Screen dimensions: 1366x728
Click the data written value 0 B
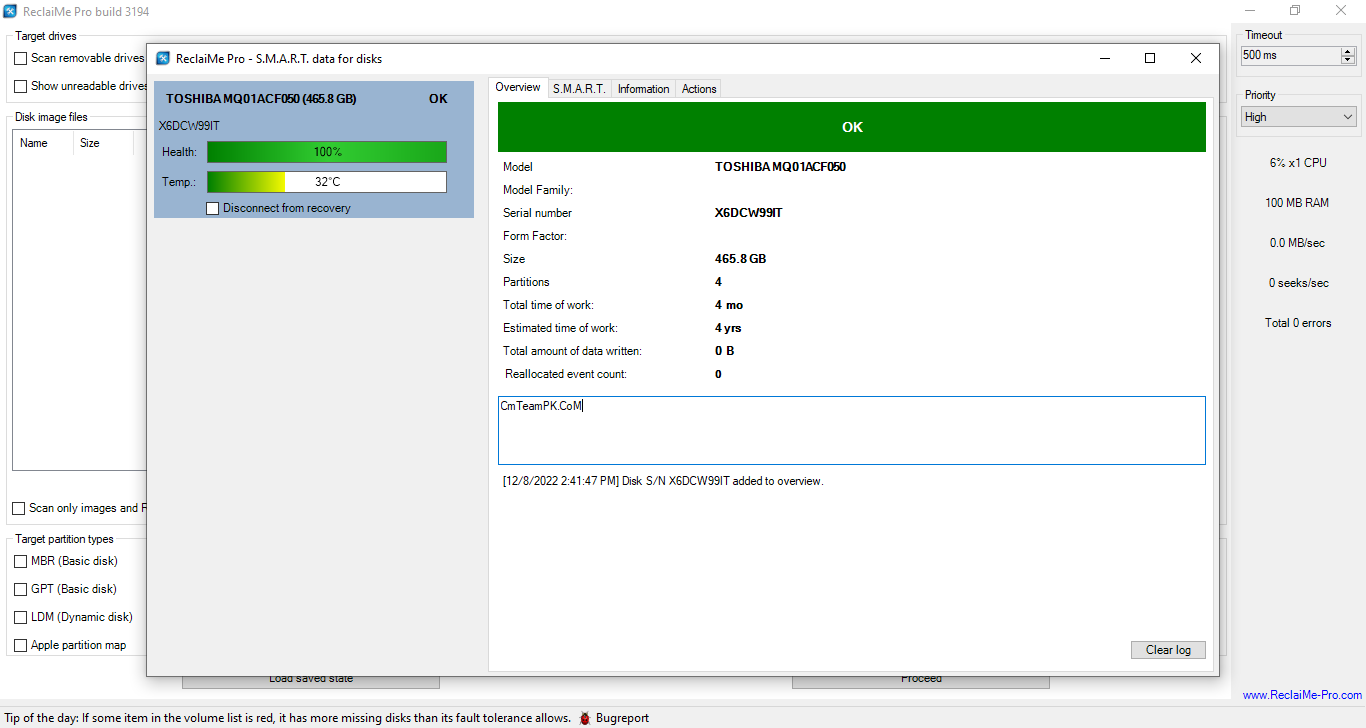(x=725, y=351)
